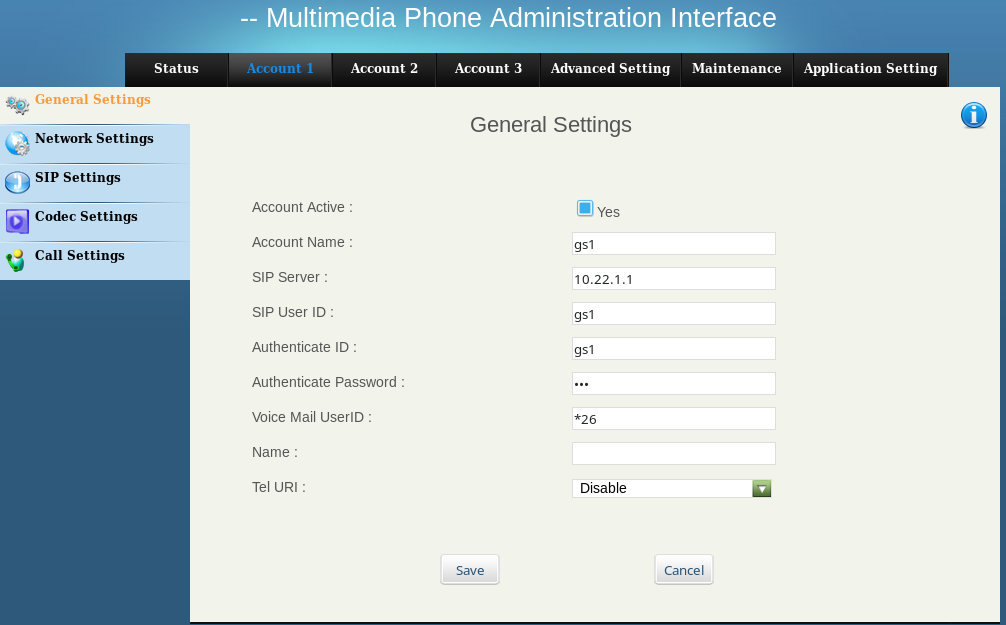Click the Call Settings people icon
This screenshot has width=1006, height=625.
16,261
